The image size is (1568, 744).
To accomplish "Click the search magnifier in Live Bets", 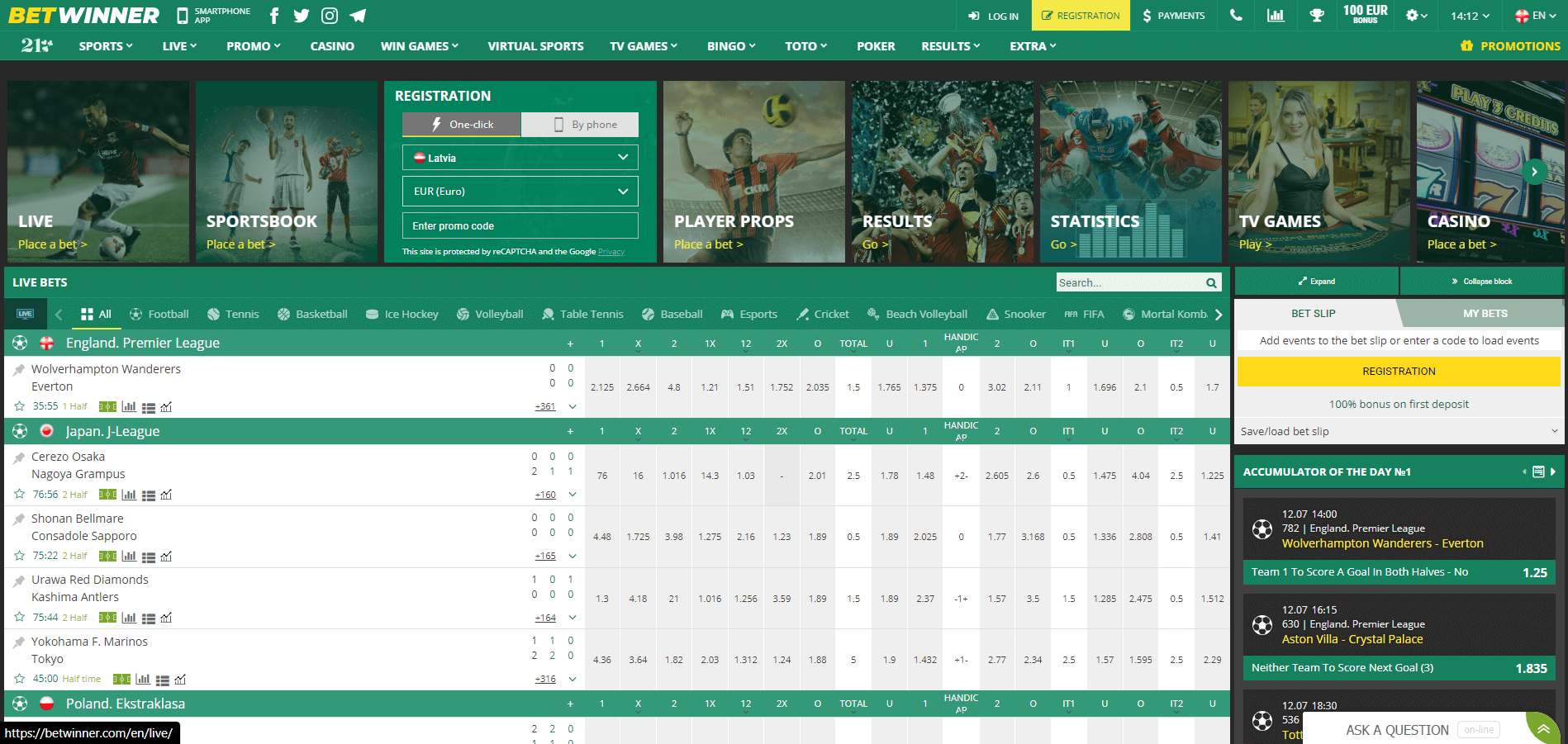I will 1211,282.
